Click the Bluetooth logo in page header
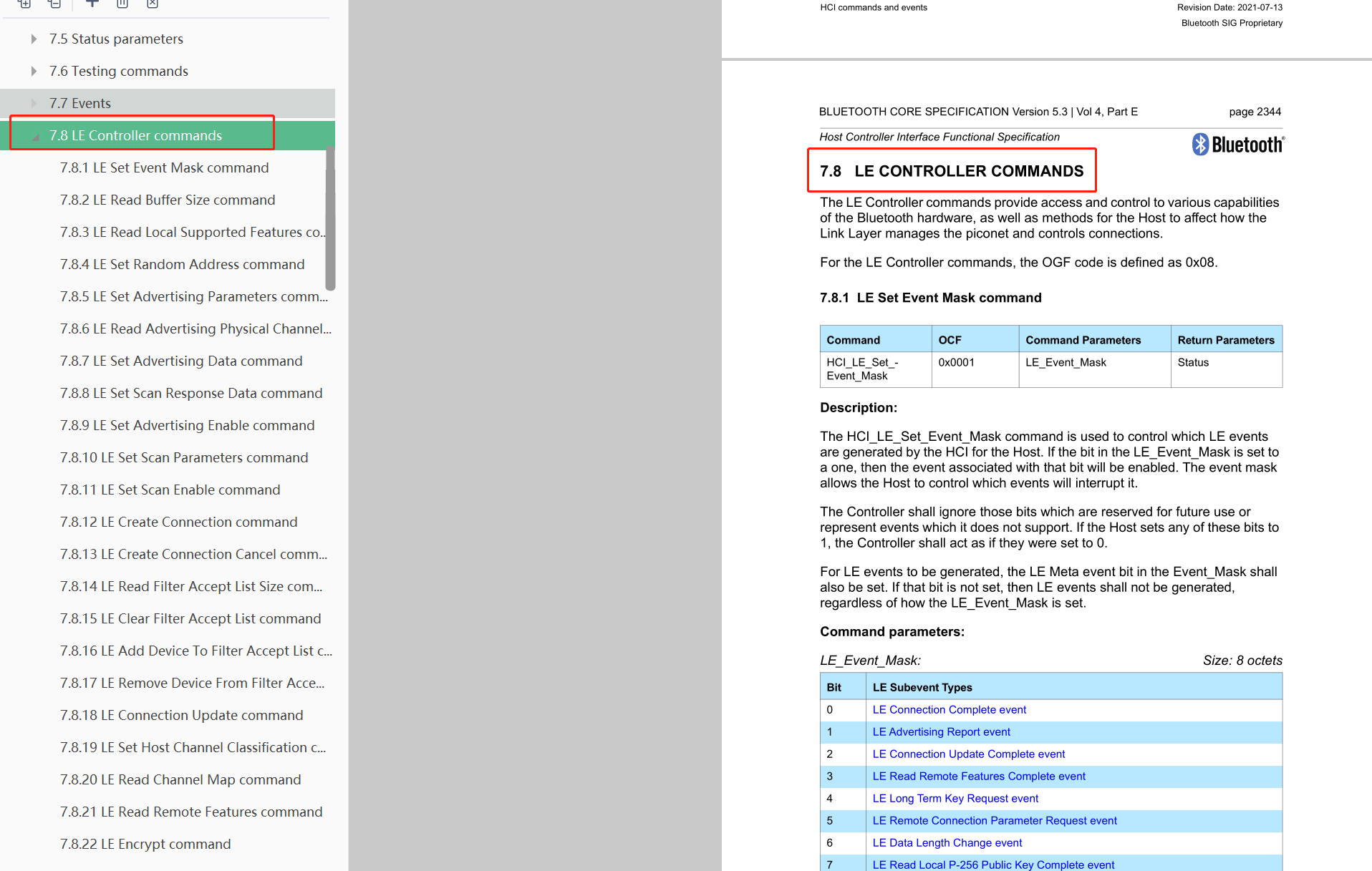The image size is (1372, 871). pos(1238,145)
